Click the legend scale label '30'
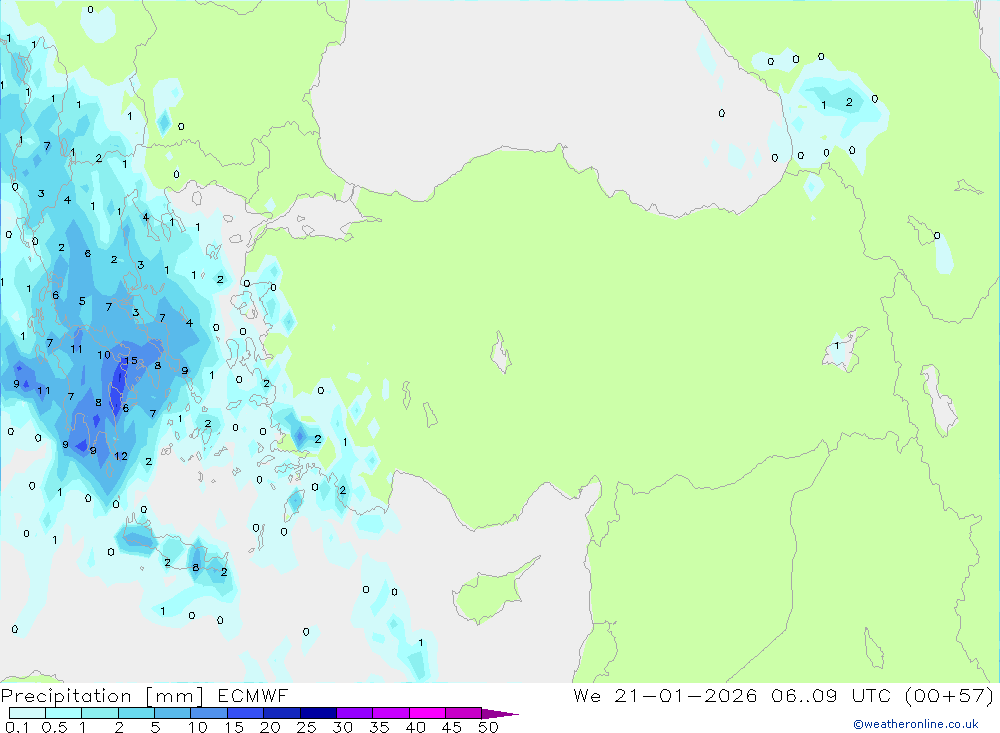The image size is (1000, 733). [343, 727]
